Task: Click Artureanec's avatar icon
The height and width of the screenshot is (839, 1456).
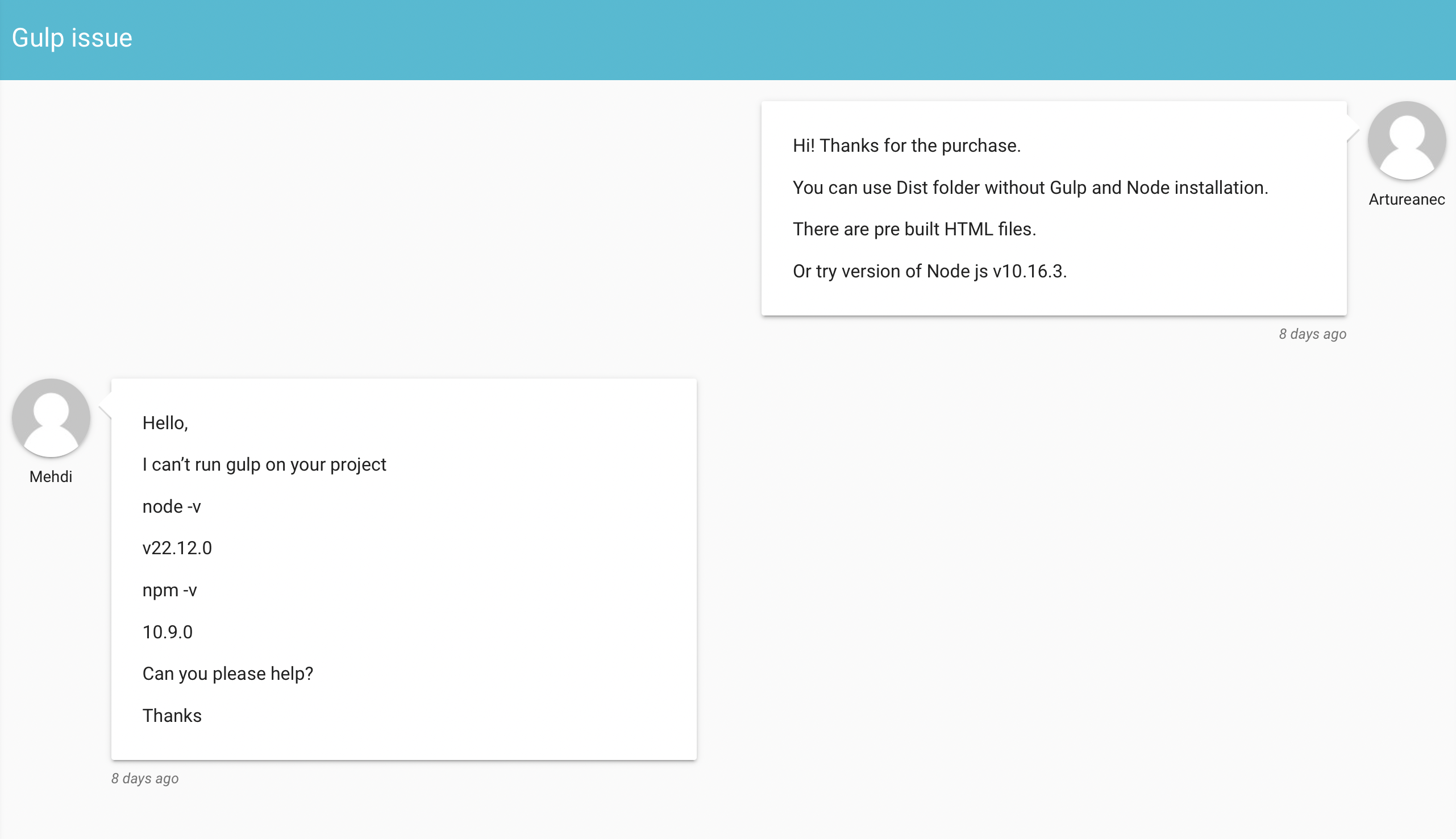Action: click(x=1407, y=140)
